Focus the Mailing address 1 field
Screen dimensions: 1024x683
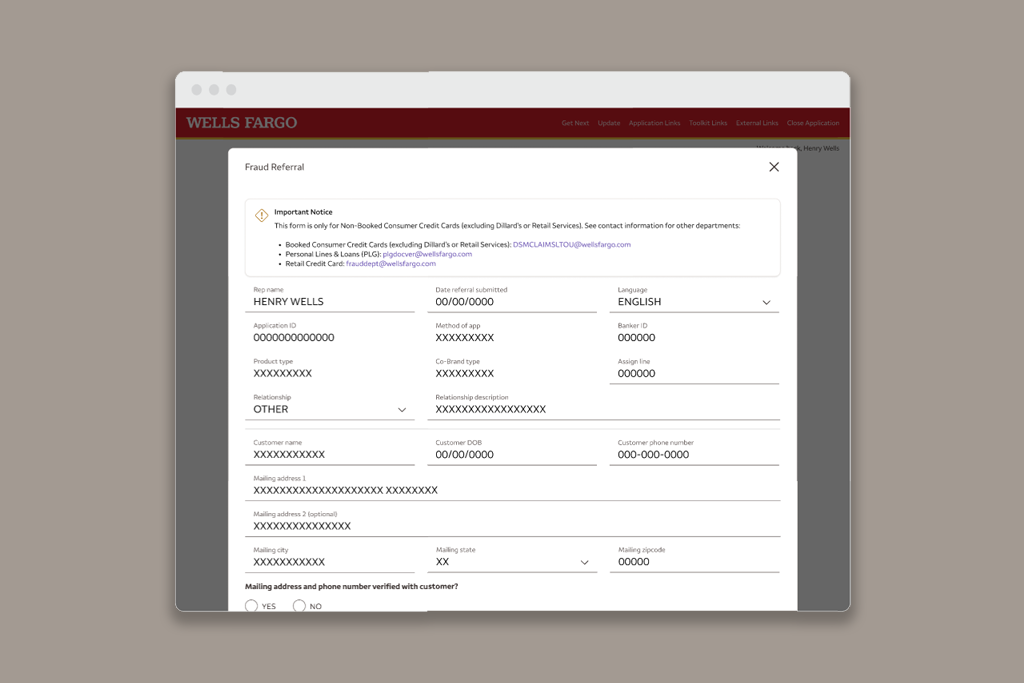coord(512,490)
